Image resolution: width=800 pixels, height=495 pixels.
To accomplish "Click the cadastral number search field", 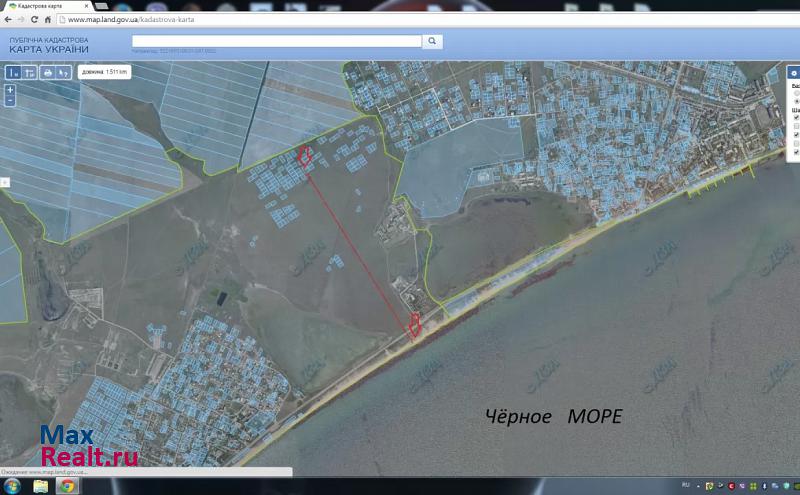I will click(x=277, y=41).
